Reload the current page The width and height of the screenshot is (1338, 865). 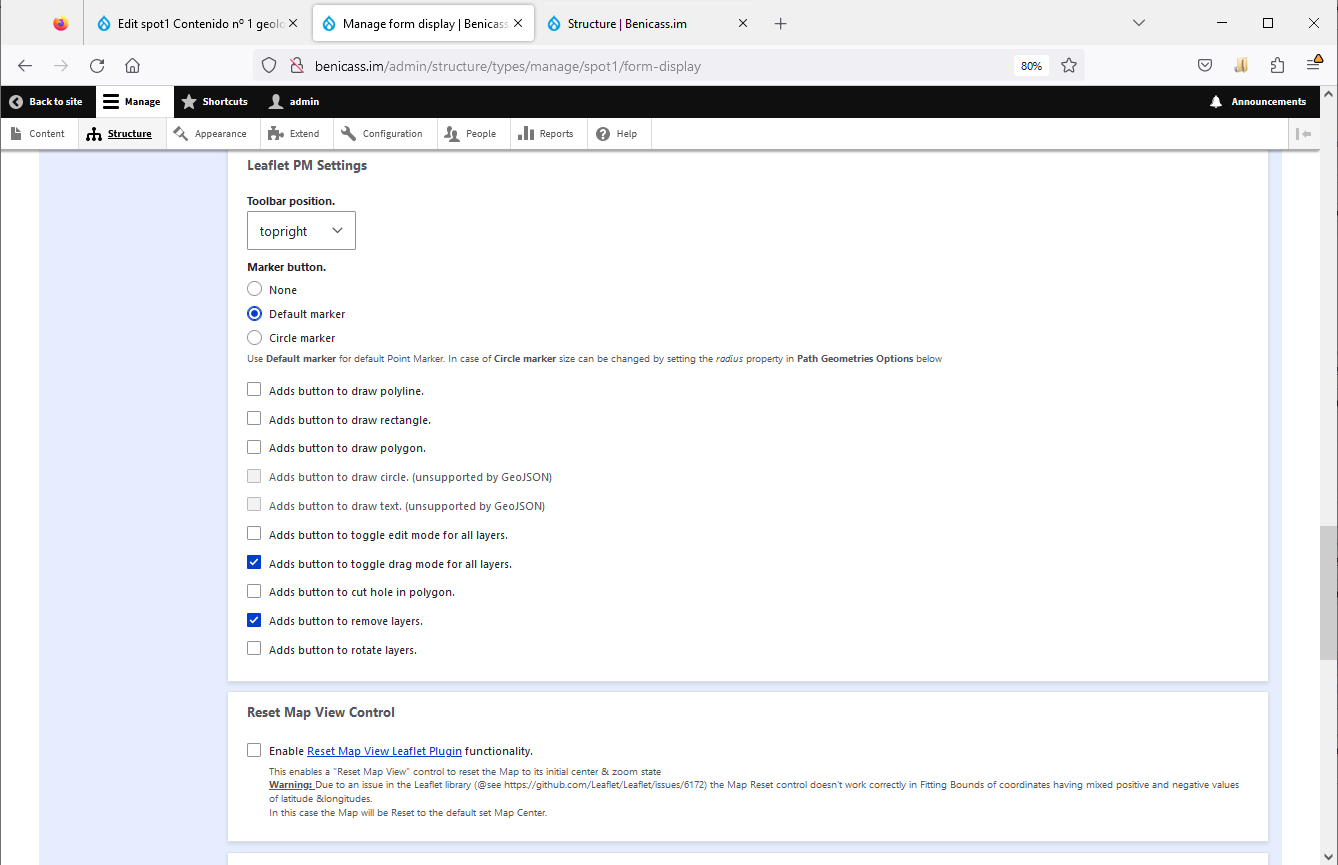click(x=97, y=66)
